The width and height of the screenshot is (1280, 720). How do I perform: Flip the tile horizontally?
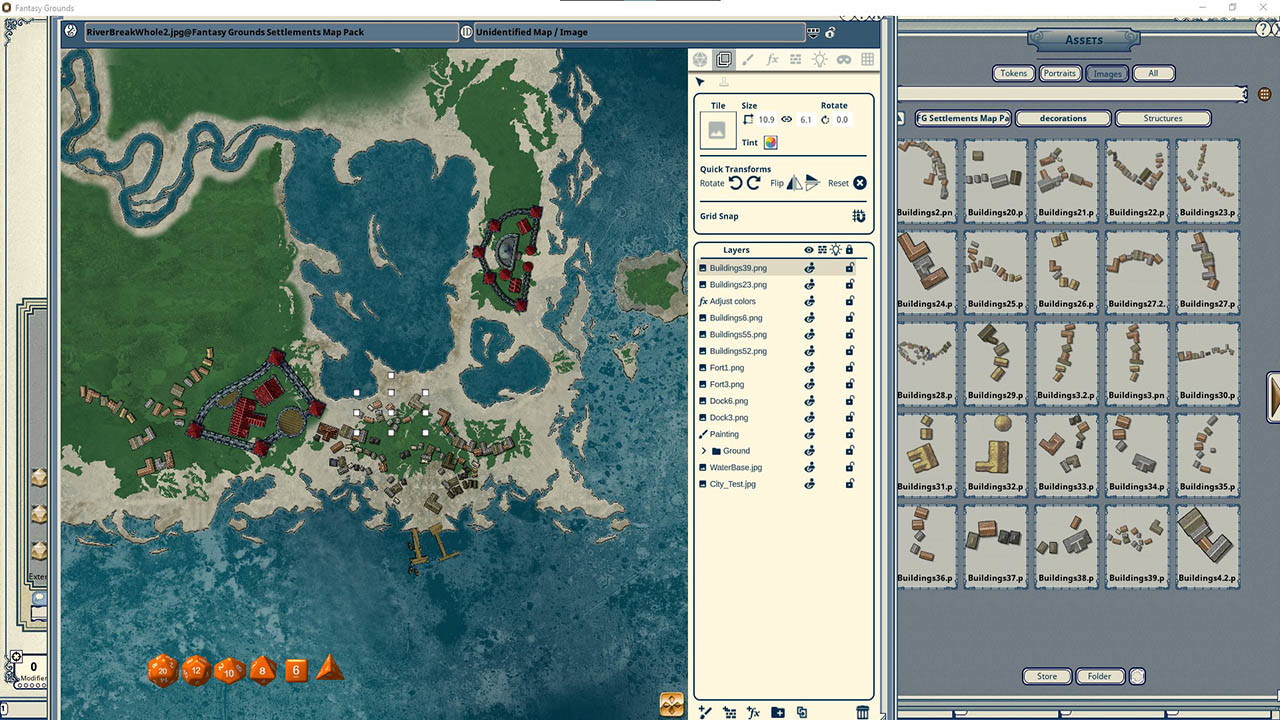coord(794,183)
